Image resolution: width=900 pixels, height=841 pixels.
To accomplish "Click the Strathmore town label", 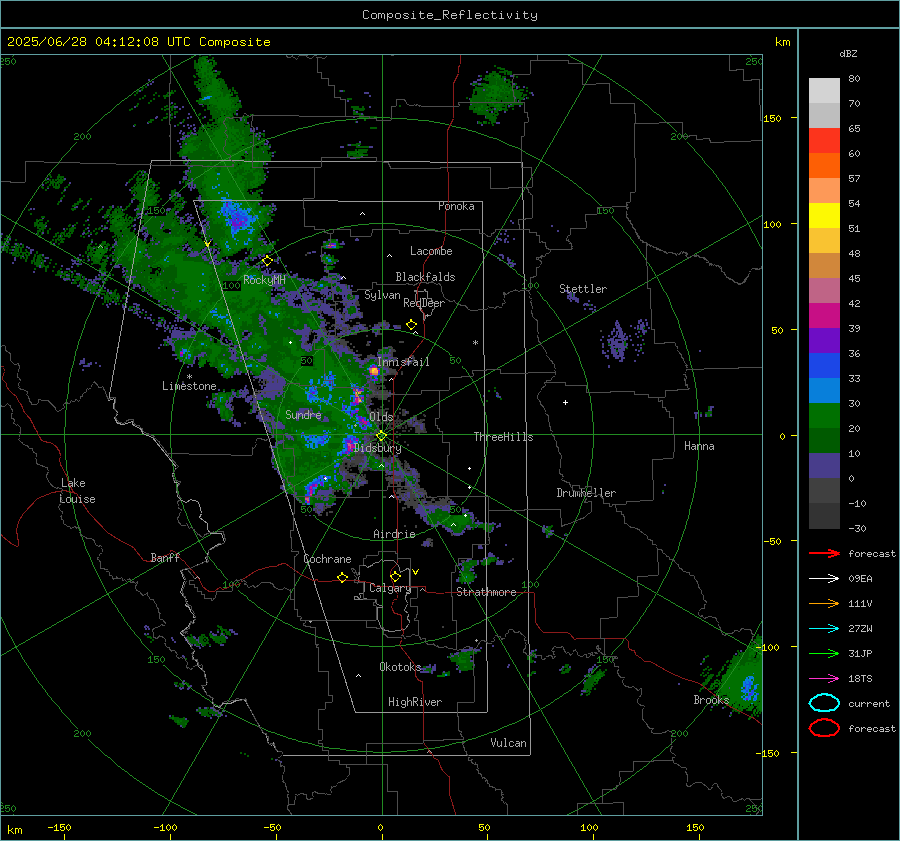I will [486, 592].
